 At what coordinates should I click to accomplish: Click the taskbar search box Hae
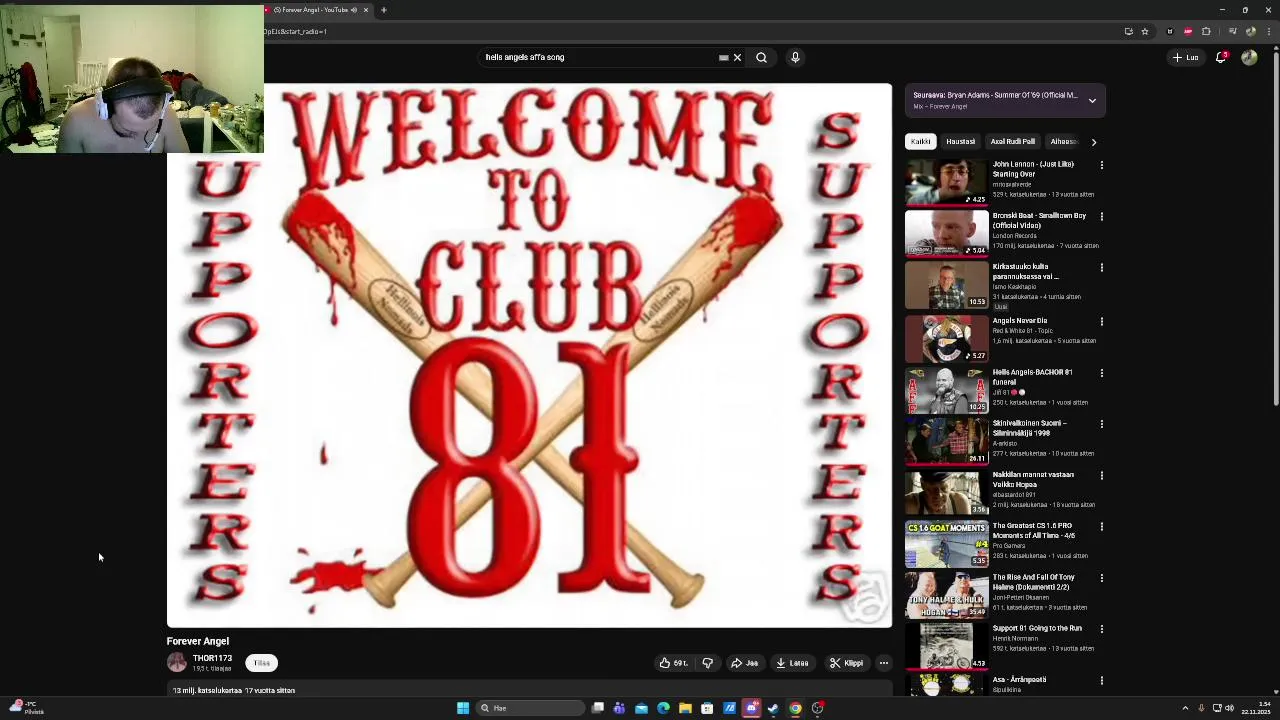(528, 708)
